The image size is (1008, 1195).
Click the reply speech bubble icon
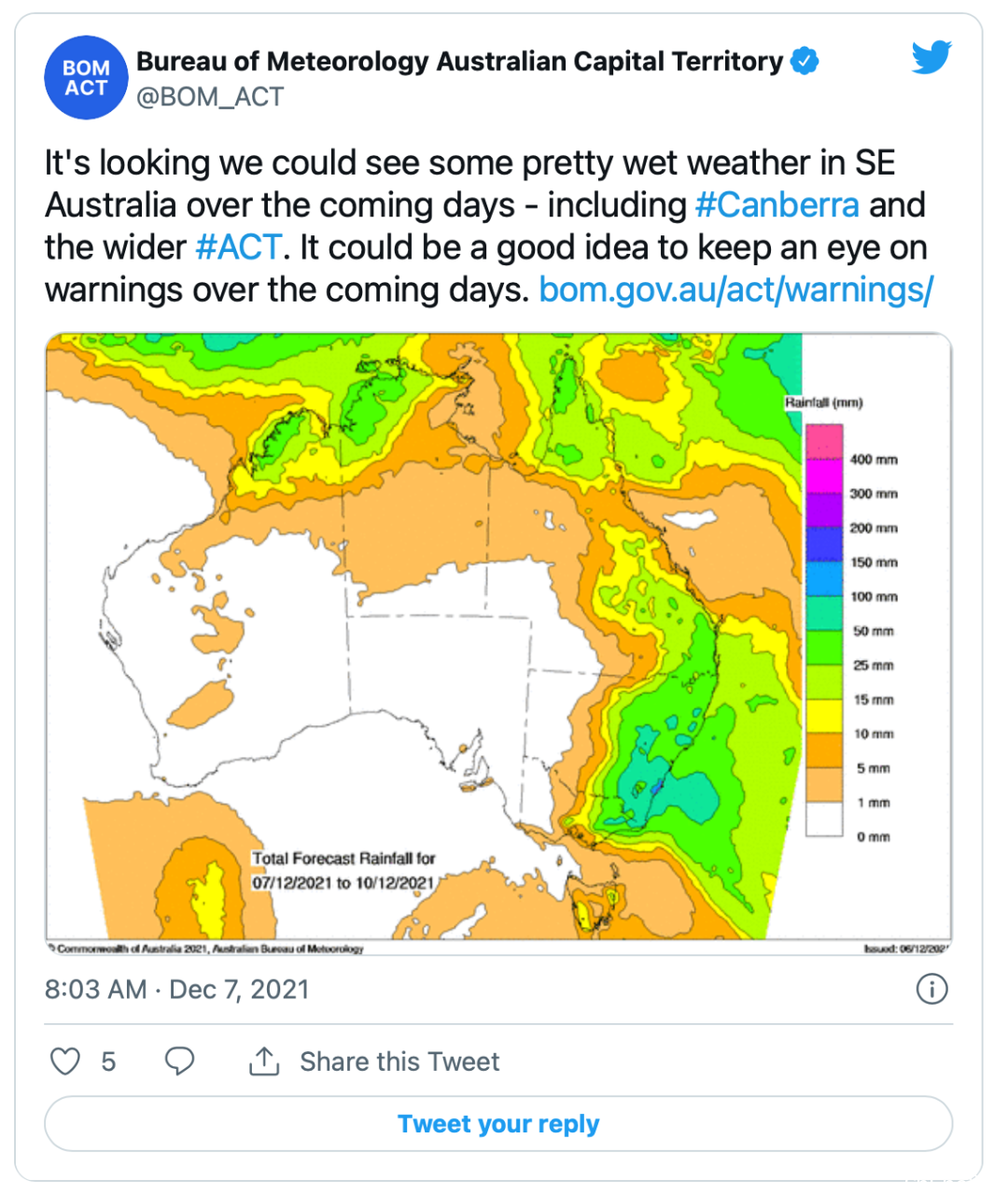pos(179,1061)
